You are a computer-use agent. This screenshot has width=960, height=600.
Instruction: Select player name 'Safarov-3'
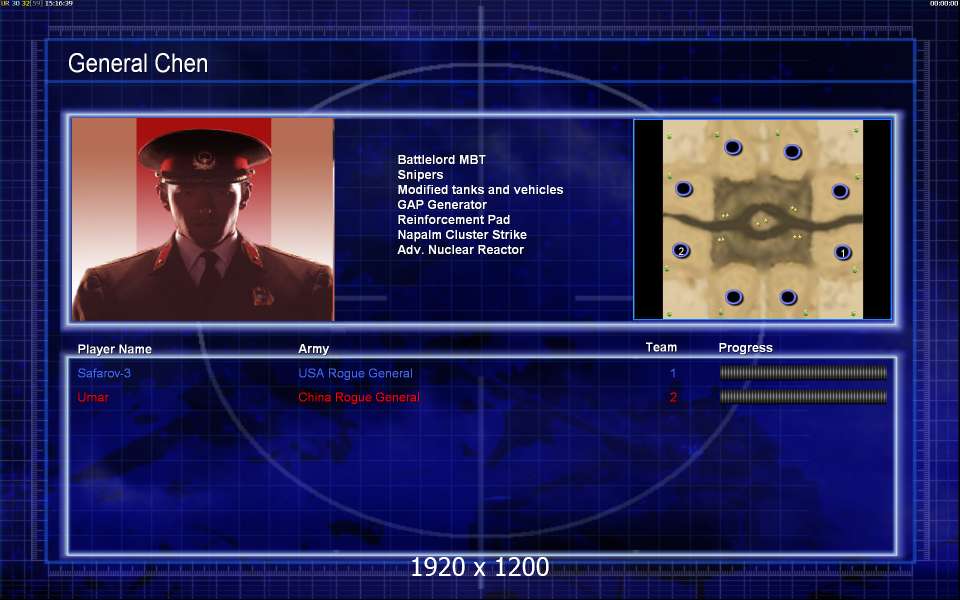coord(104,373)
